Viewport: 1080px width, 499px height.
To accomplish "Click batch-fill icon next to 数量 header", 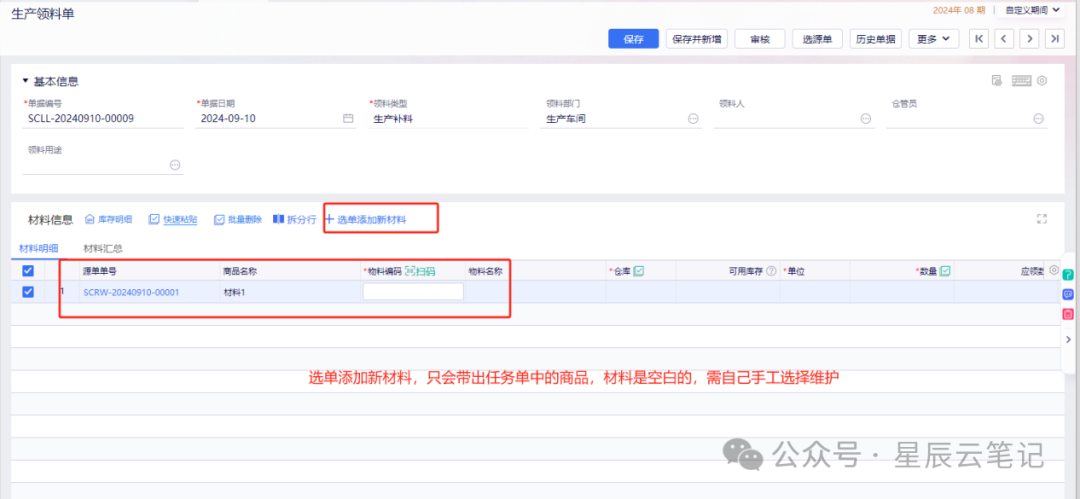I will coord(945,271).
